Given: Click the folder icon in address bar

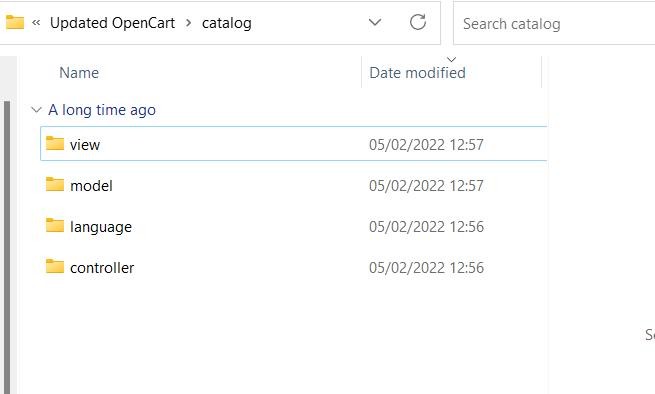Looking at the screenshot, I should point(15,22).
